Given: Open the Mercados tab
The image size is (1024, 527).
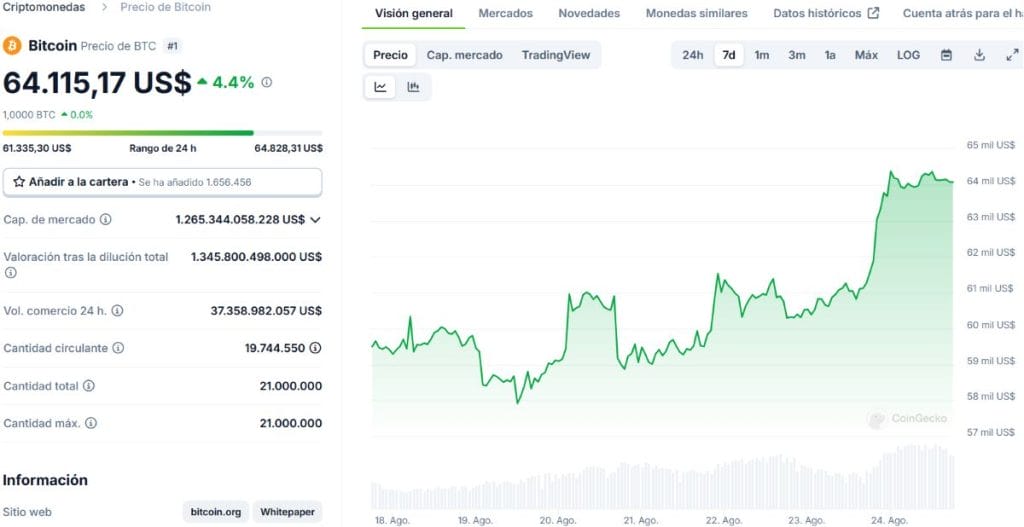Looking at the screenshot, I should tap(505, 13).
